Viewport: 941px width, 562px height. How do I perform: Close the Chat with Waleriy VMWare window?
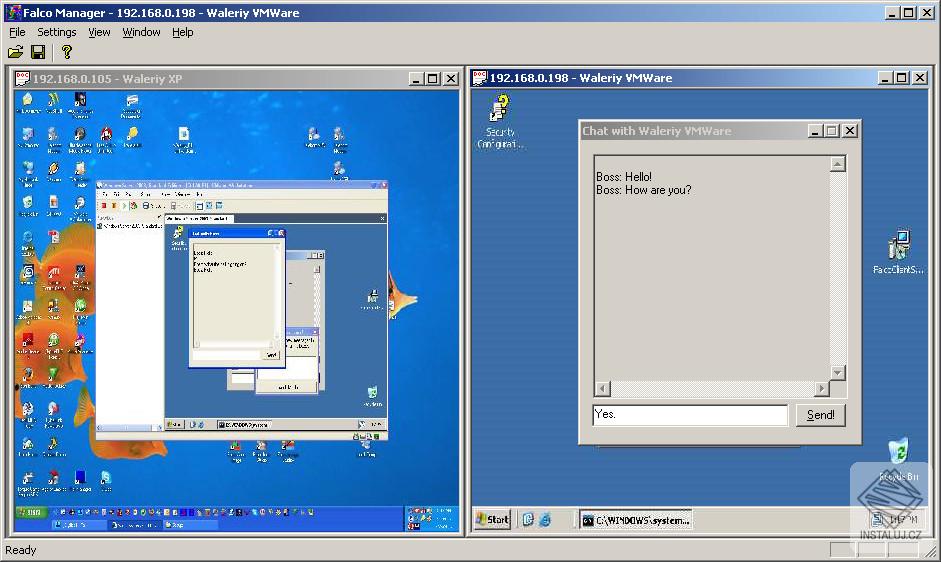click(x=850, y=131)
